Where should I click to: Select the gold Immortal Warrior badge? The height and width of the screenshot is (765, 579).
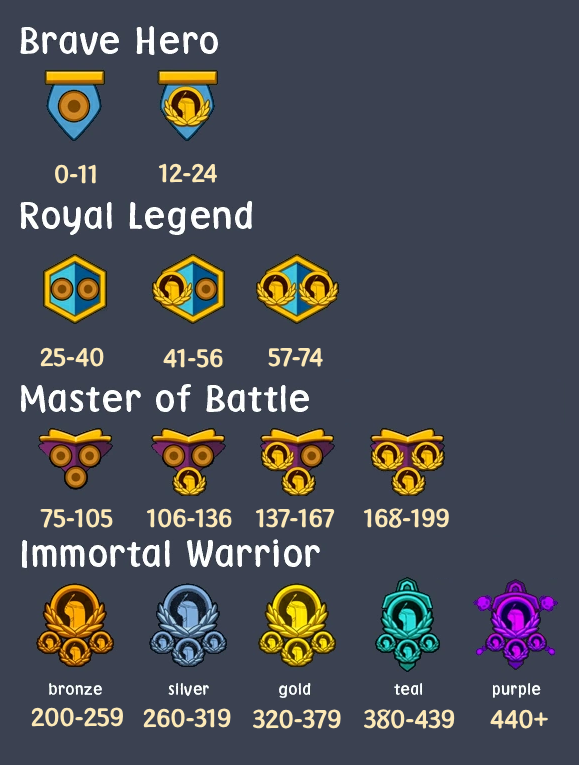(x=297, y=625)
